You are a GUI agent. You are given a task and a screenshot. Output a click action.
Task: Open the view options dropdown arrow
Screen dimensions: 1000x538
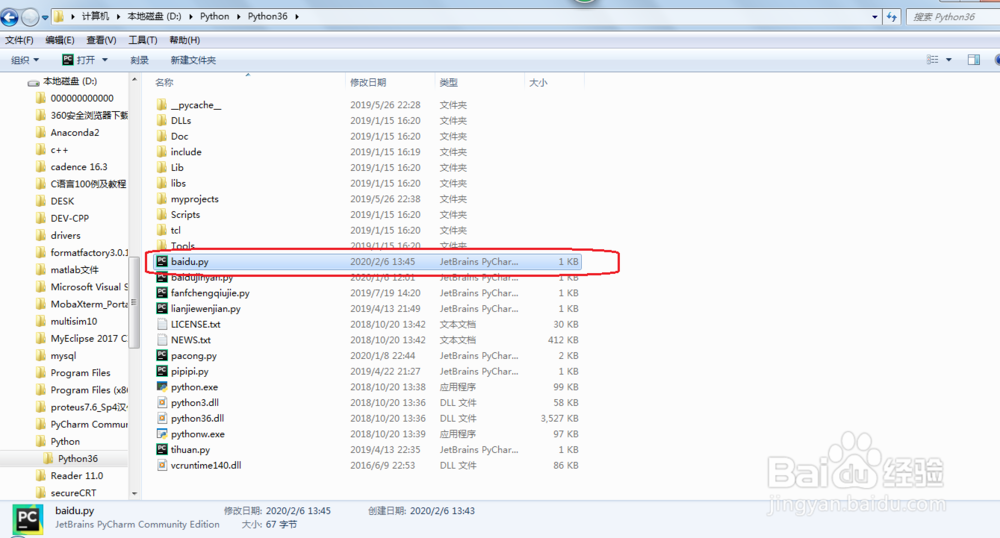point(948,60)
